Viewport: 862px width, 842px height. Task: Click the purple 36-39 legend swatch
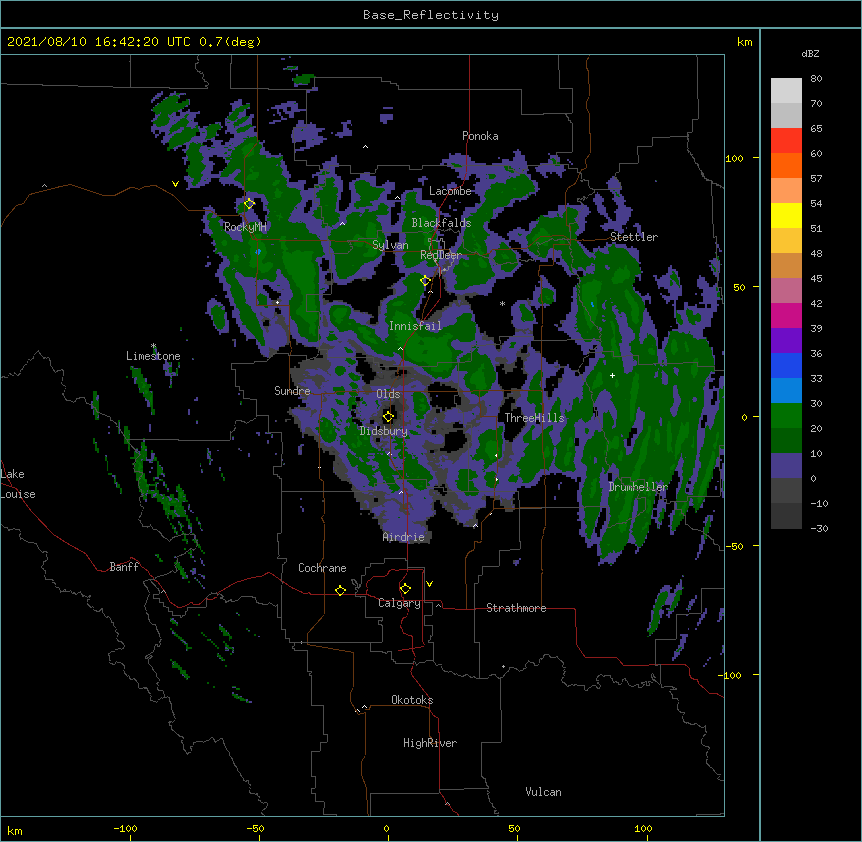[x=786, y=341]
